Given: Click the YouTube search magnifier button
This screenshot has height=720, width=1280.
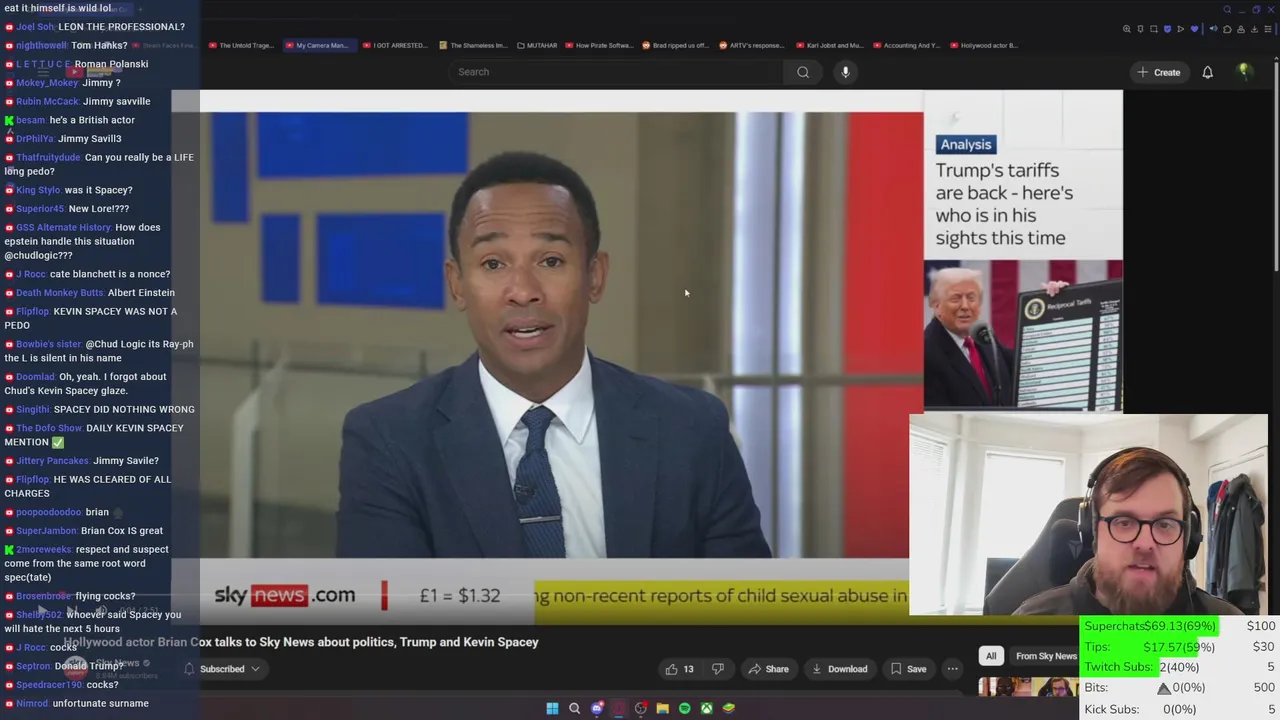Looking at the screenshot, I should pos(803,72).
